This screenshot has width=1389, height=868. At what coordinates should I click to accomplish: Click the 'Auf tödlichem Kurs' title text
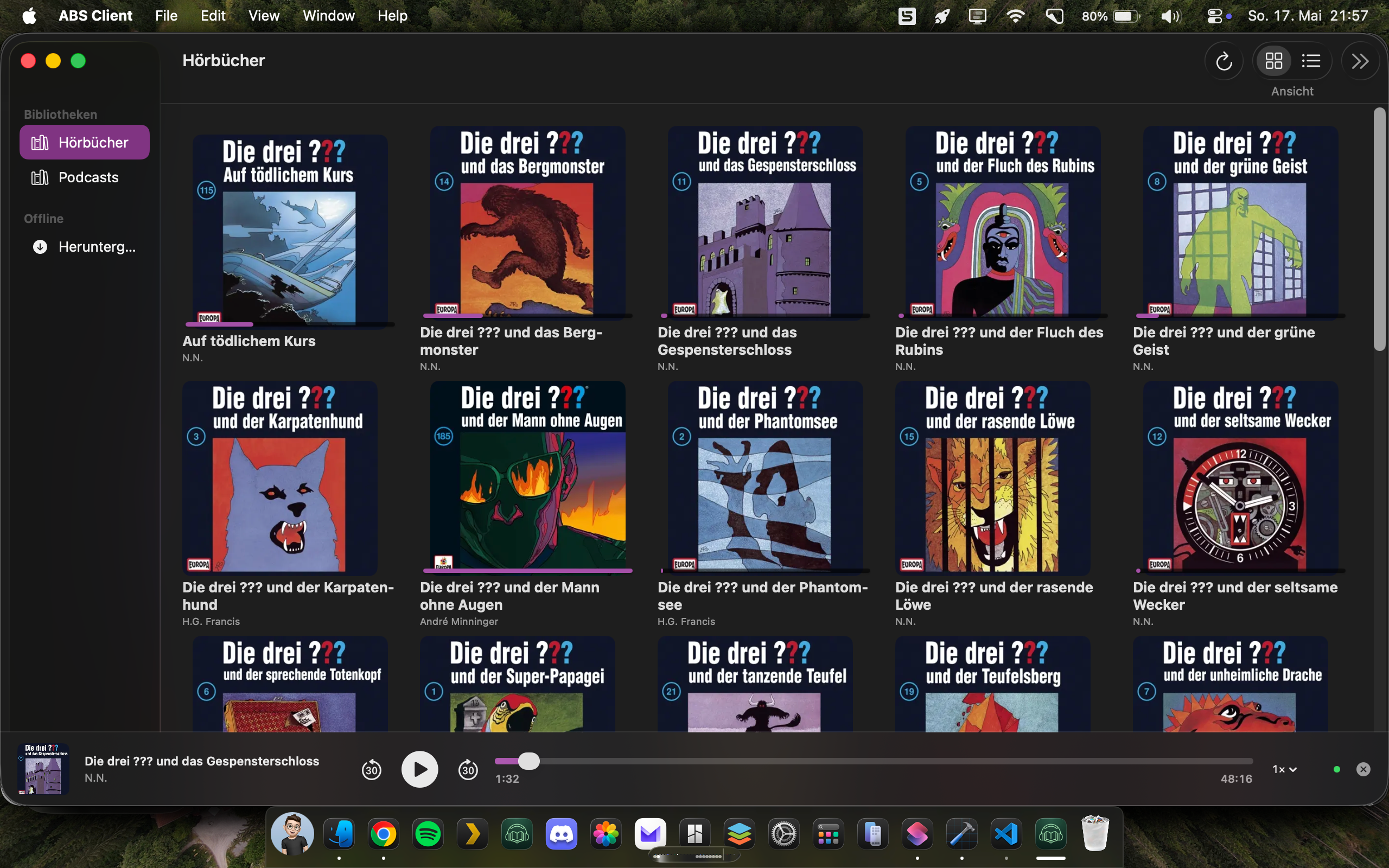[x=249, y=341]
